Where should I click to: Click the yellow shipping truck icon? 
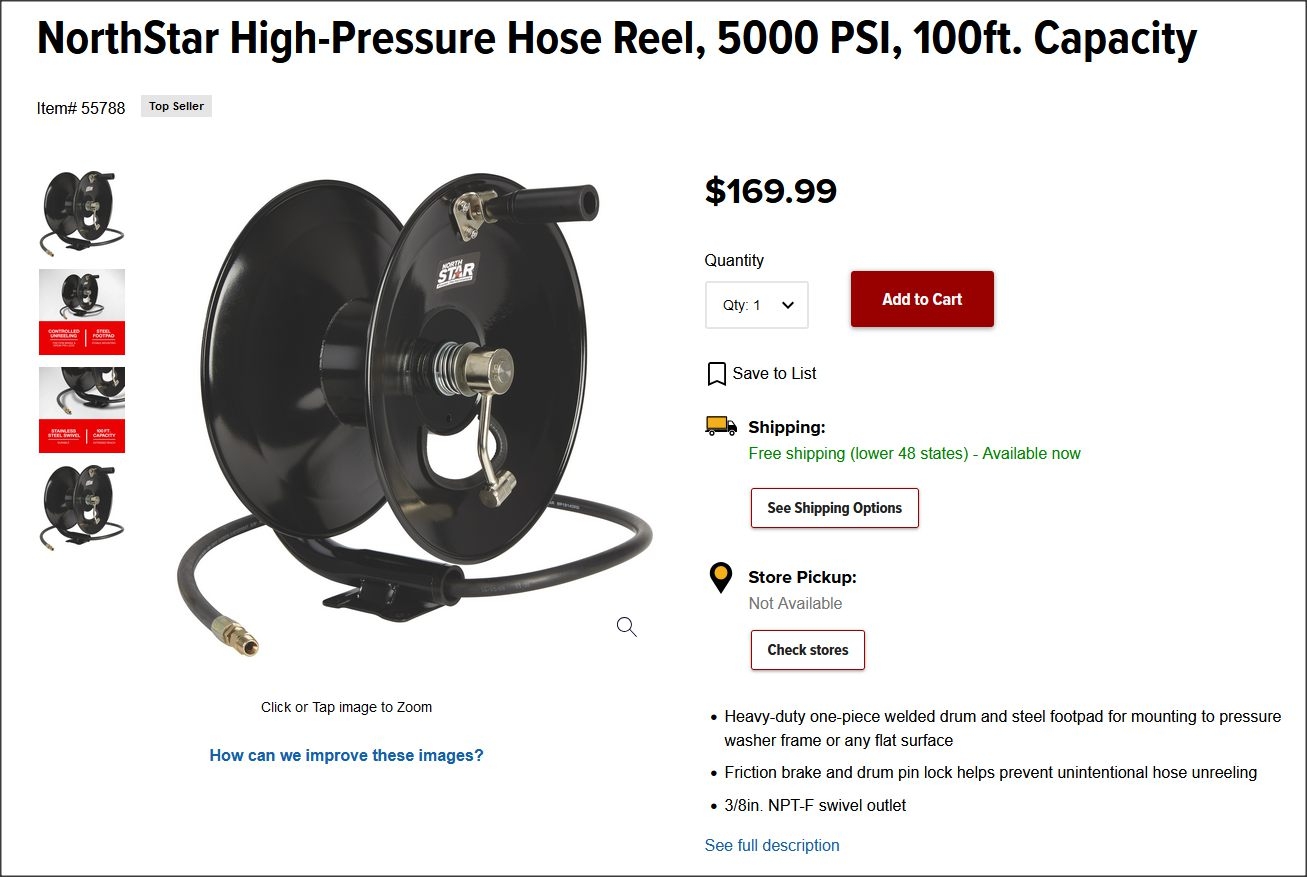coord(721,426)
